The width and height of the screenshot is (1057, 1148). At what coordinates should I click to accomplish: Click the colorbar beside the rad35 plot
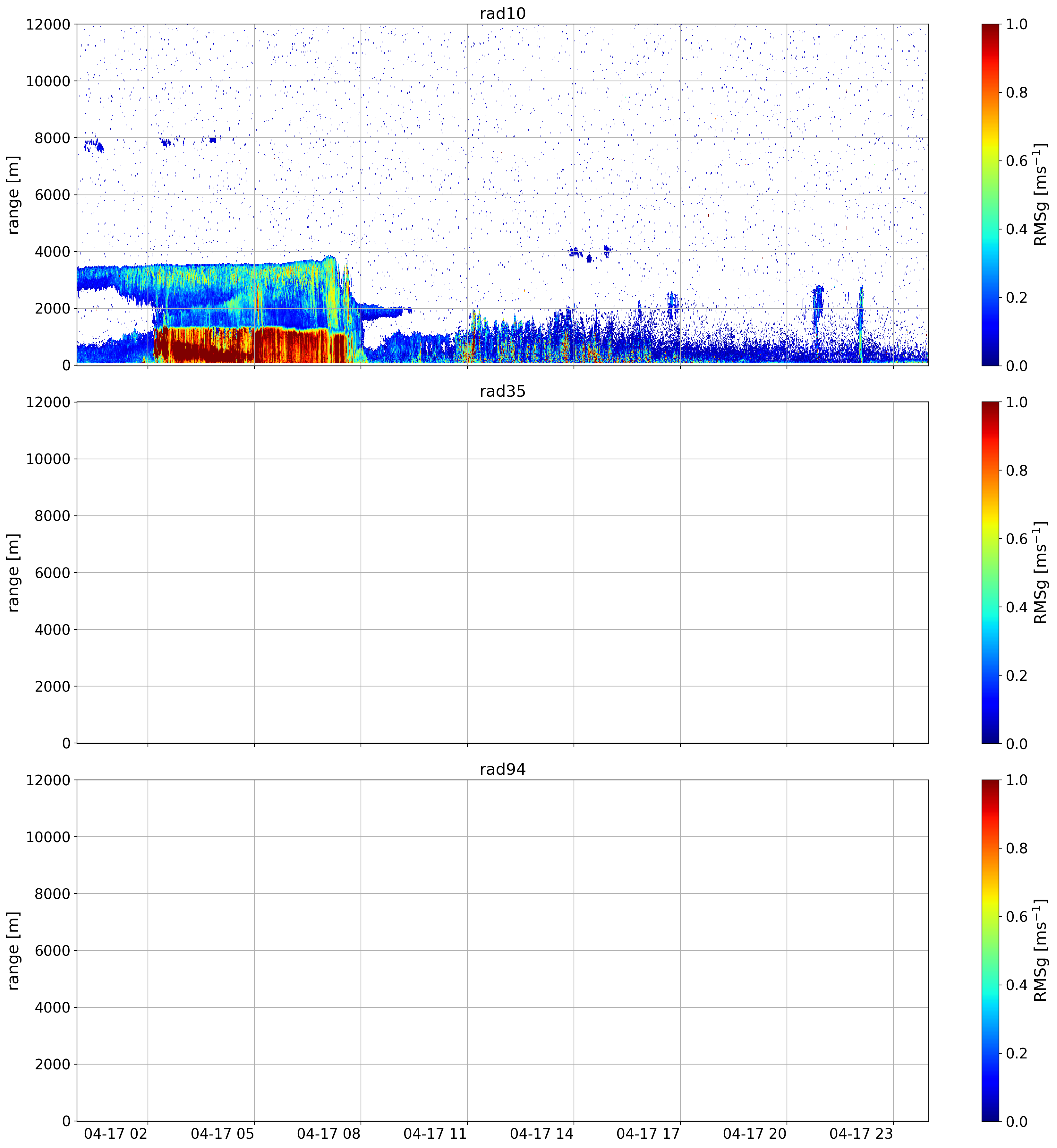coord(990,572)
